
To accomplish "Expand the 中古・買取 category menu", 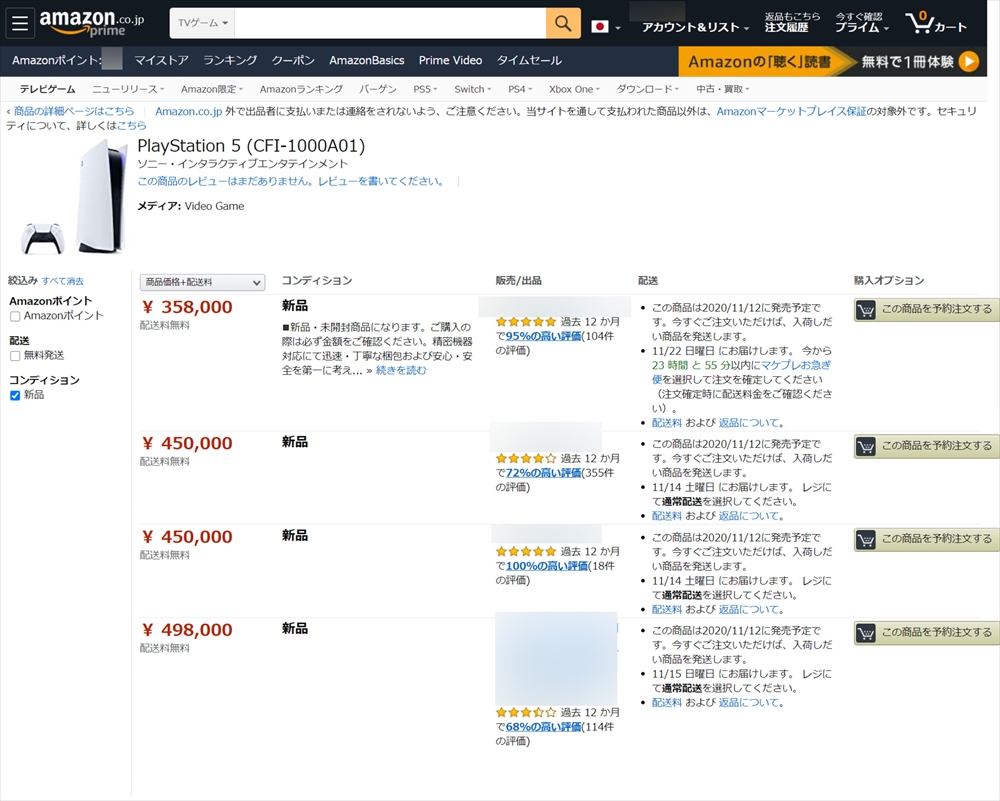I will 722,89.
